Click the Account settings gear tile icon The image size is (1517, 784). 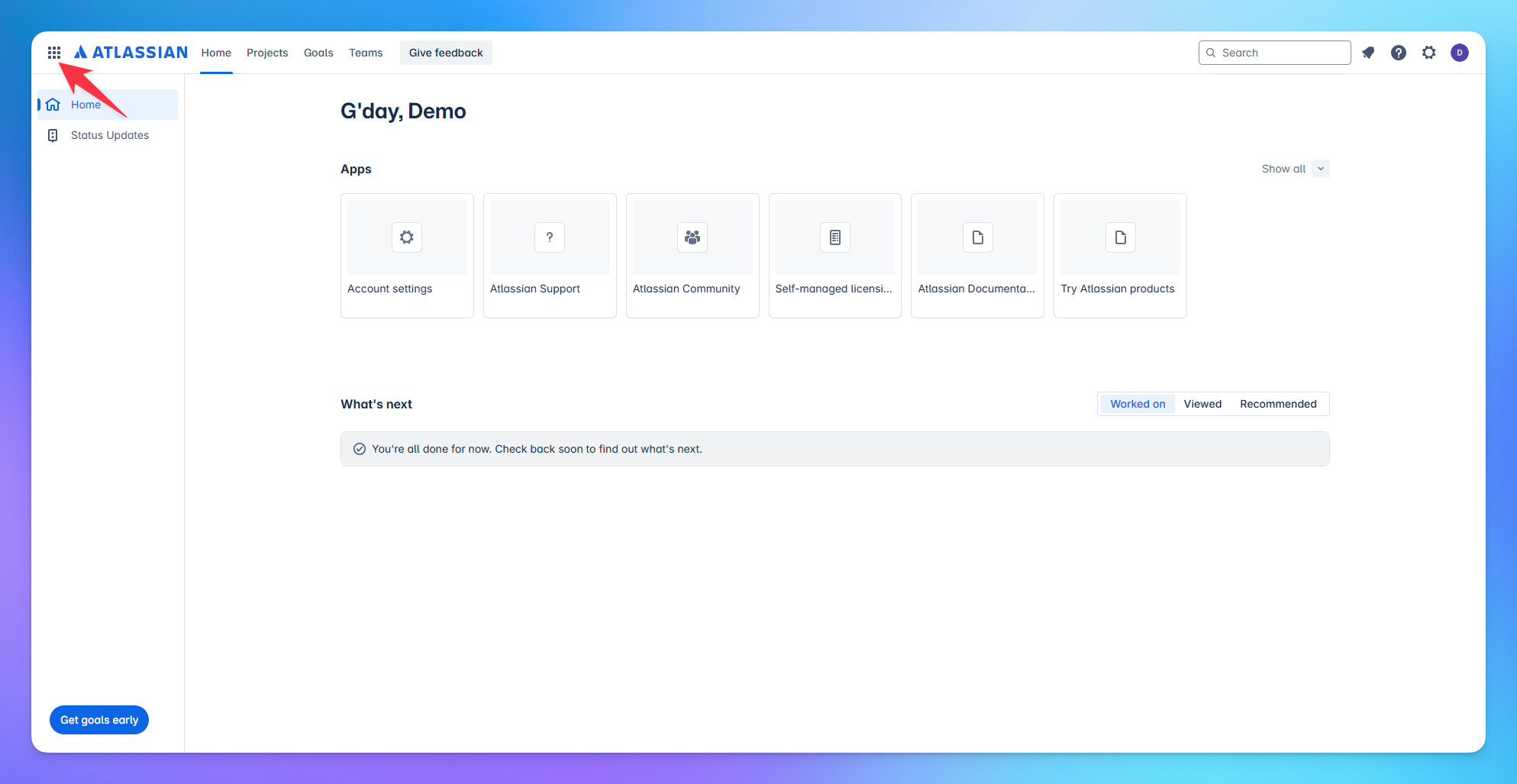(407, 237)
